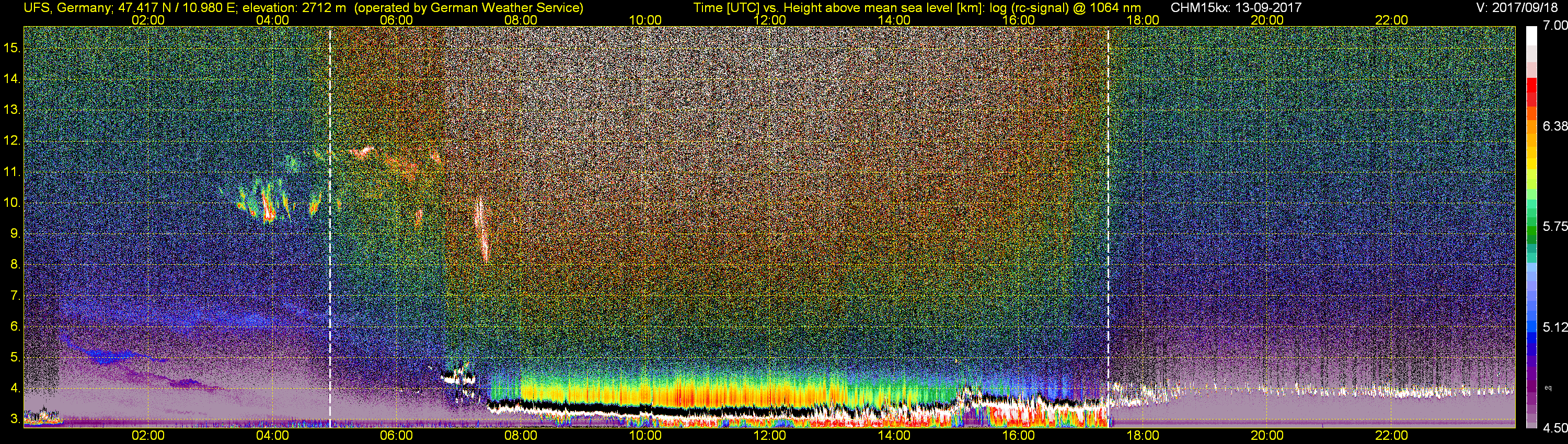Click the 4 km height axis label
The height and width of the screenshot is (444, 1568).
click(15, 388)
